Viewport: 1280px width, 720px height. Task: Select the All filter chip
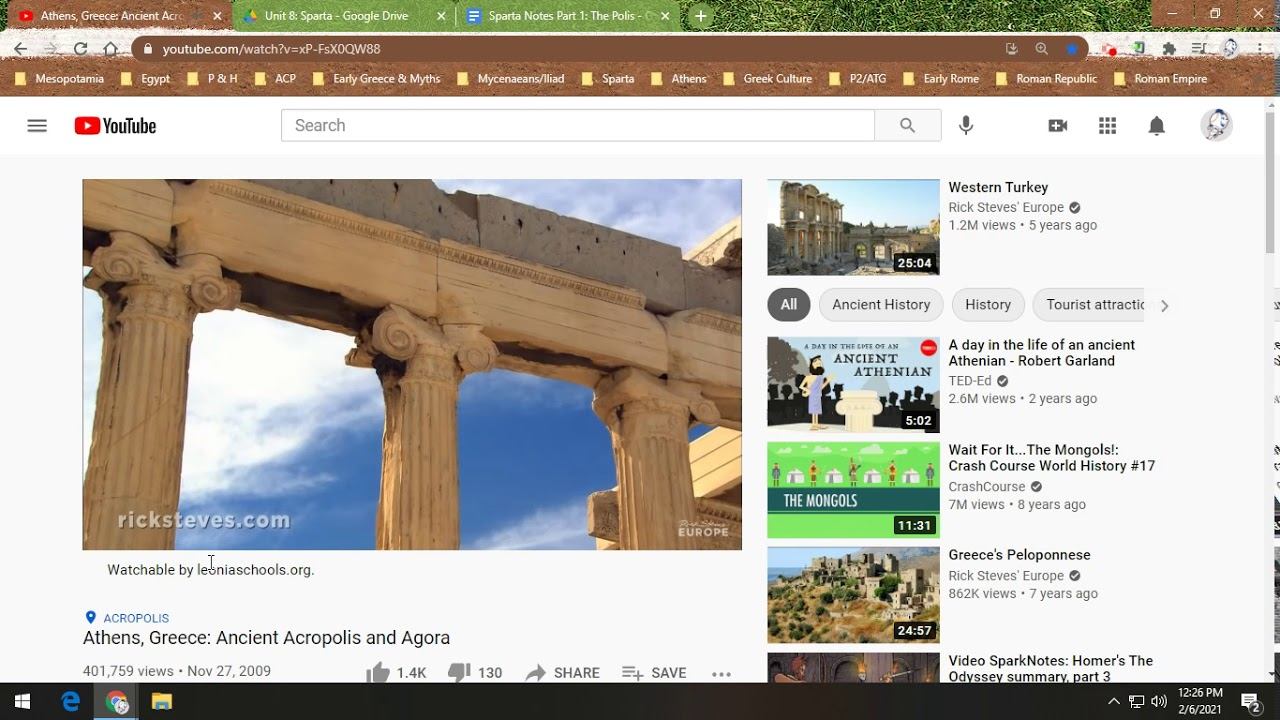pos(789,305)
